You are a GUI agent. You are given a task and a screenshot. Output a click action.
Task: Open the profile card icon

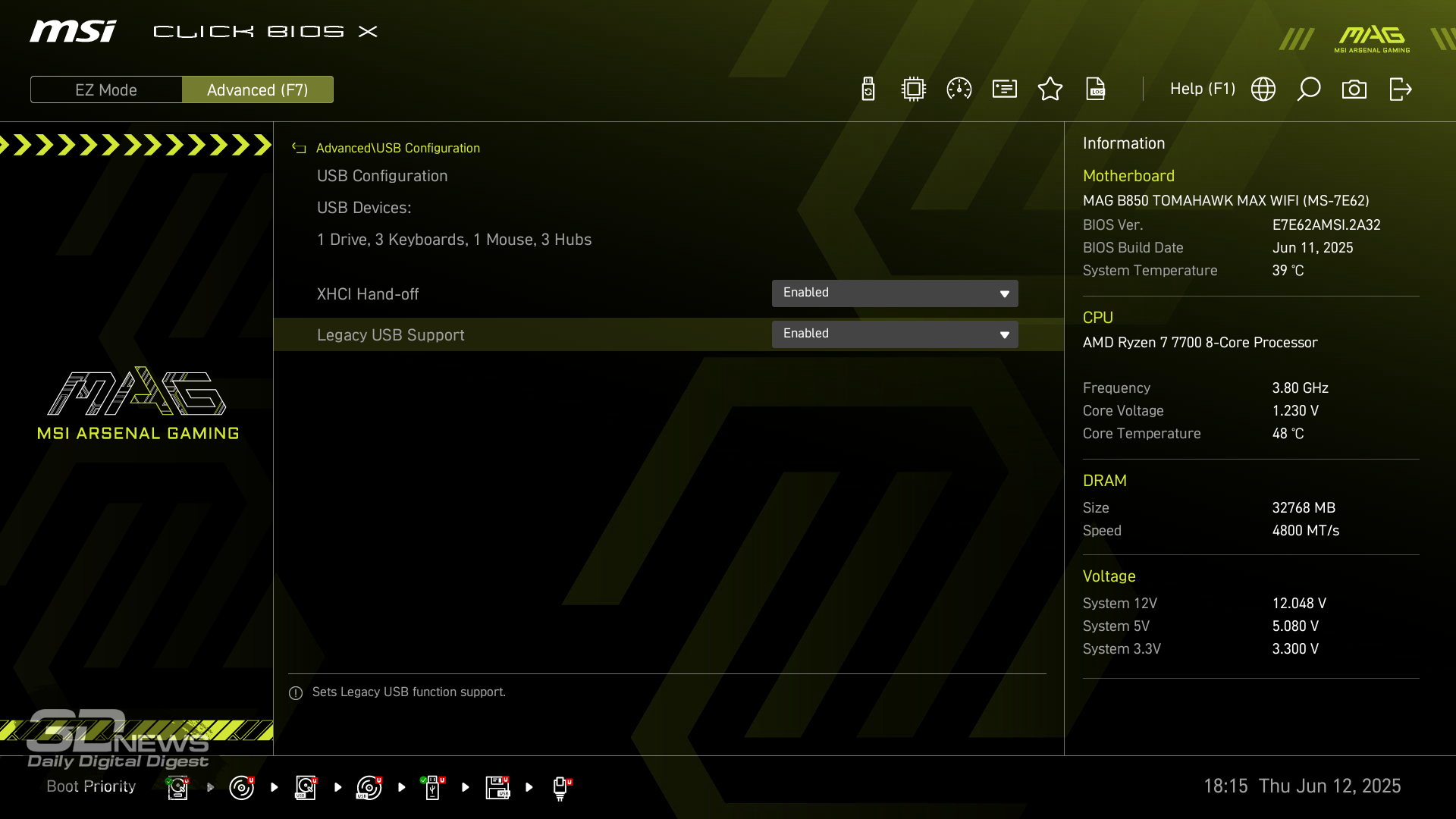pyautogui.click(x=1005, y=89)
